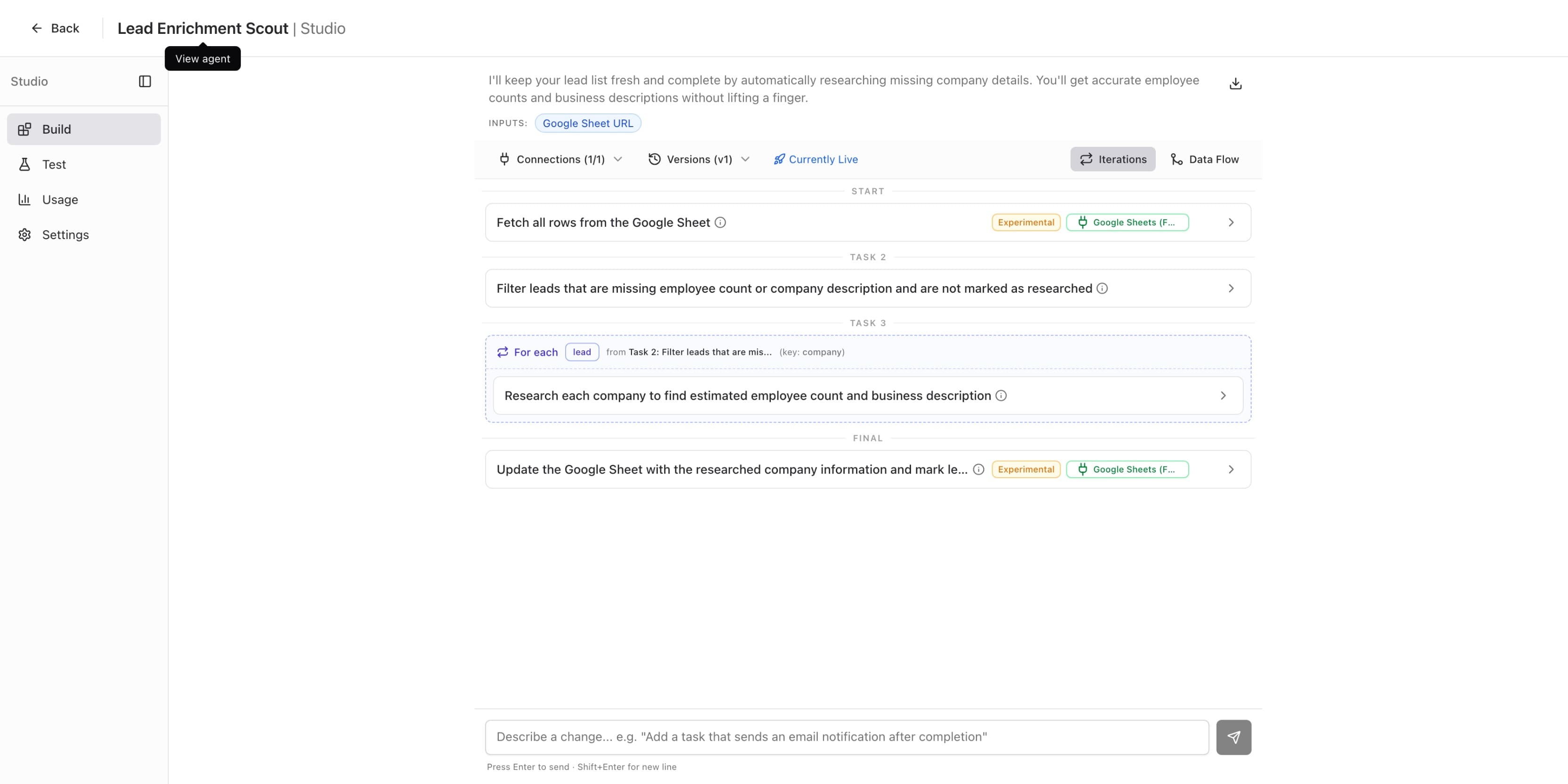Open the Connections (1/1) dropdown
Screen dimensions: 1568x784
click(560, 160)
